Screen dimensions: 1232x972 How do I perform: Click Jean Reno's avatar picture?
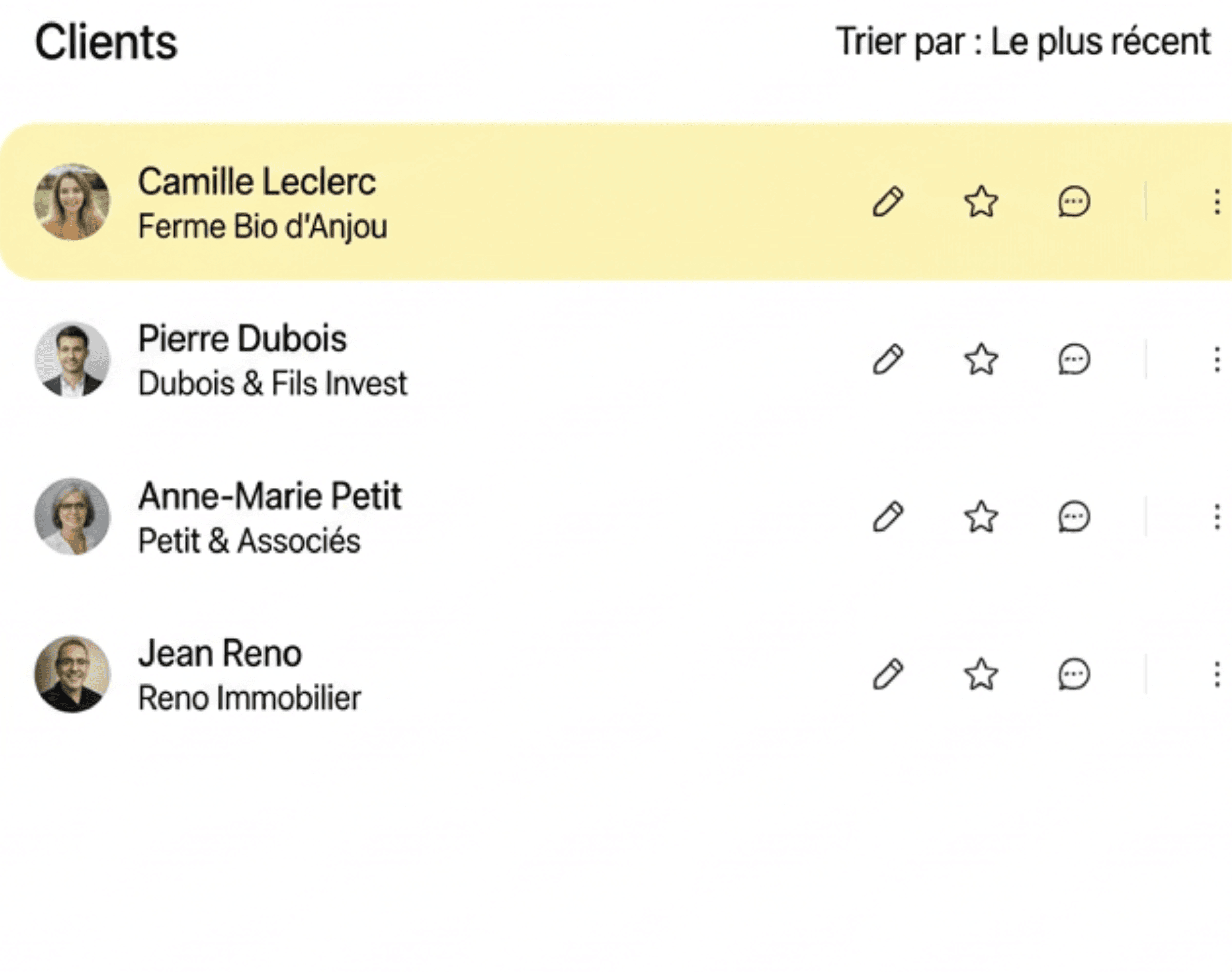72,674
